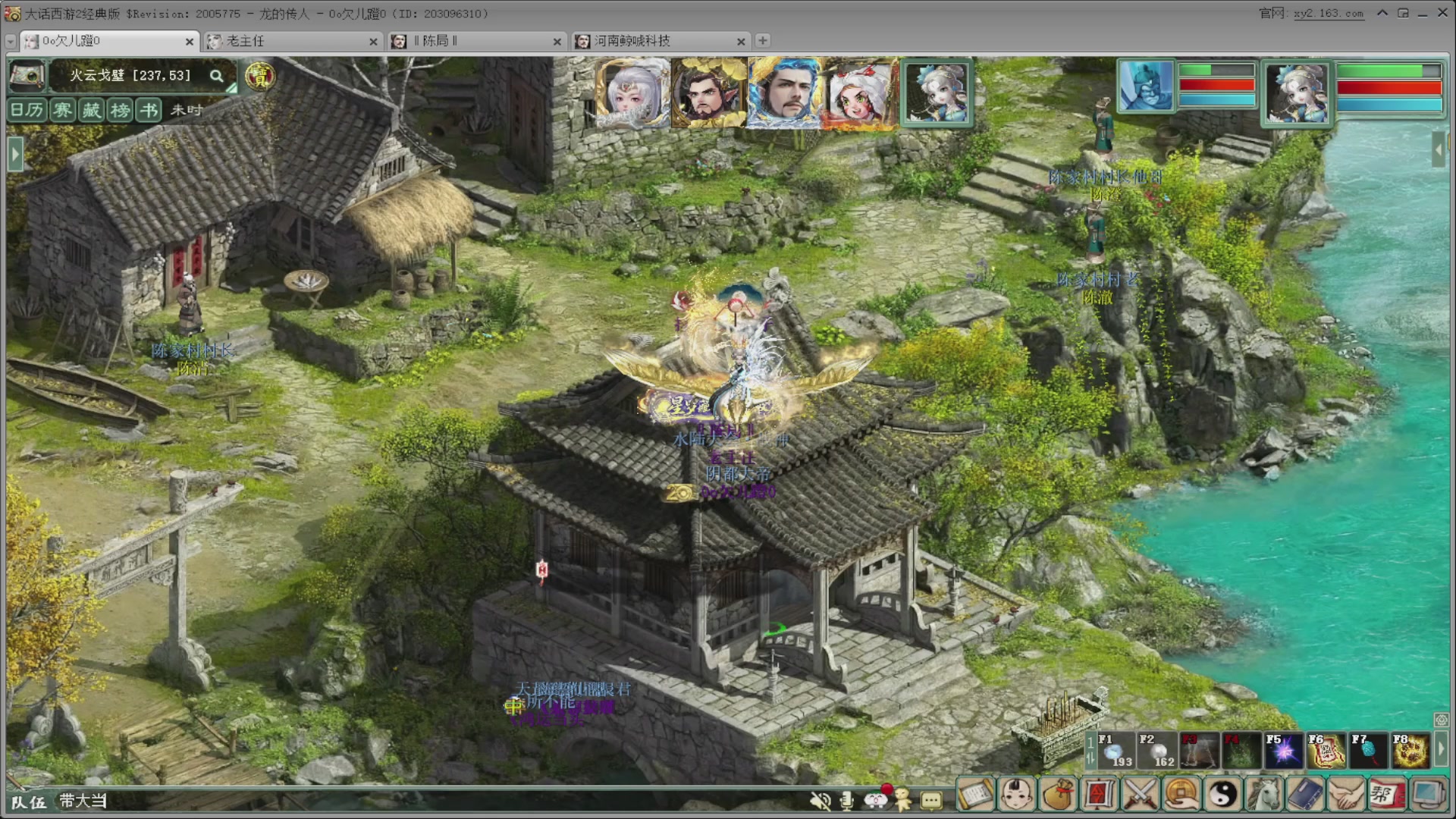The image size is (1456, 819).
Task: Click the pet's red health bar
Action: coord(1216,85)
